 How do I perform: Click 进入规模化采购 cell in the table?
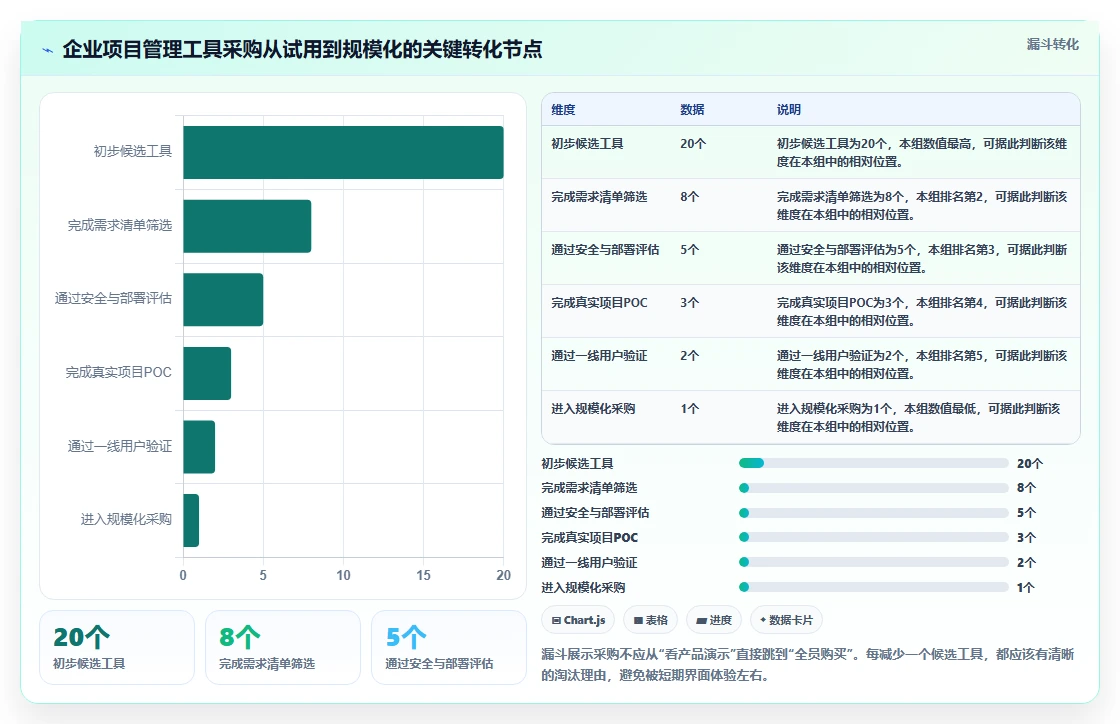coord(593,408)
